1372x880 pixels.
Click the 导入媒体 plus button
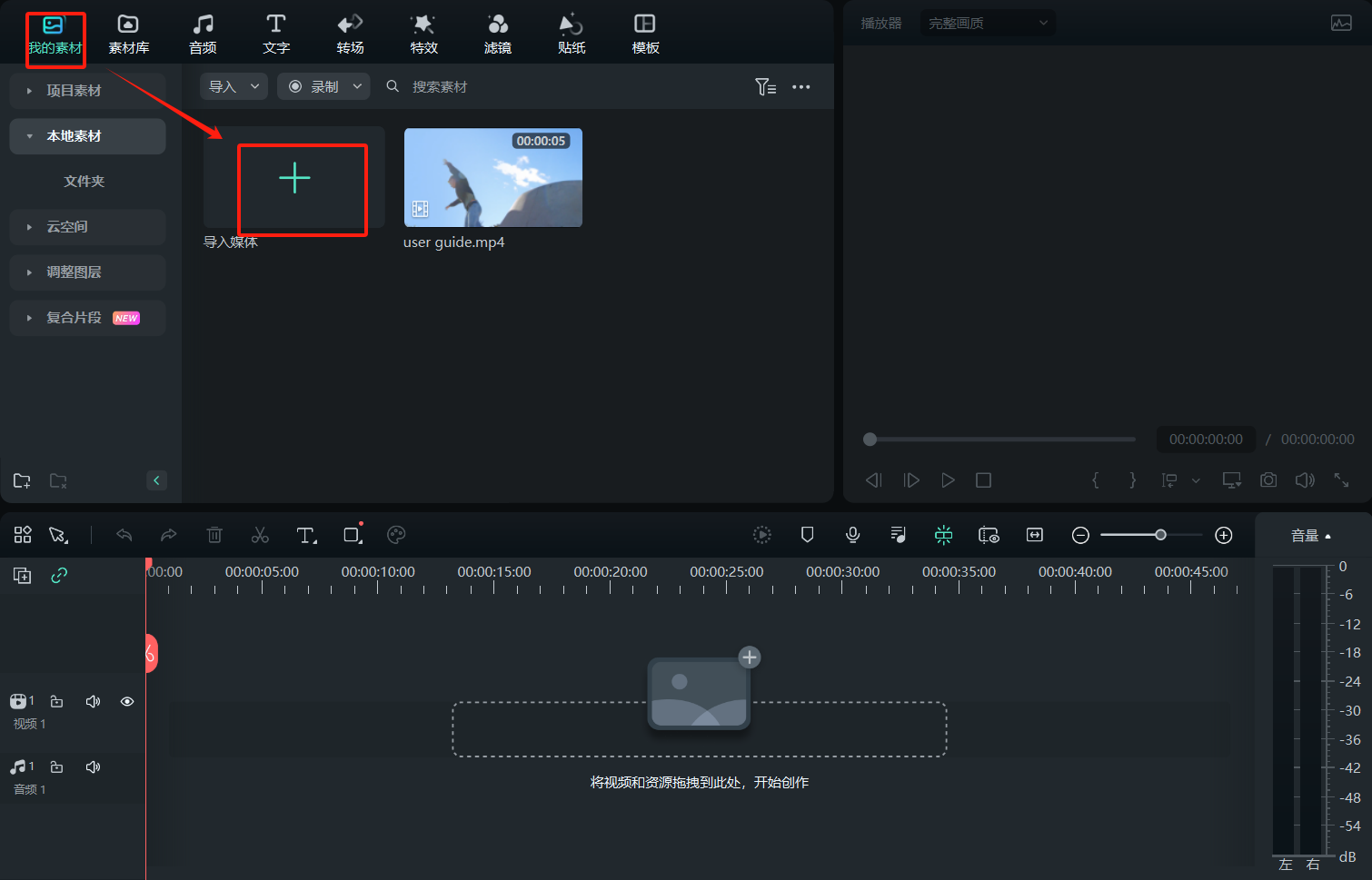tap(294, 178)
